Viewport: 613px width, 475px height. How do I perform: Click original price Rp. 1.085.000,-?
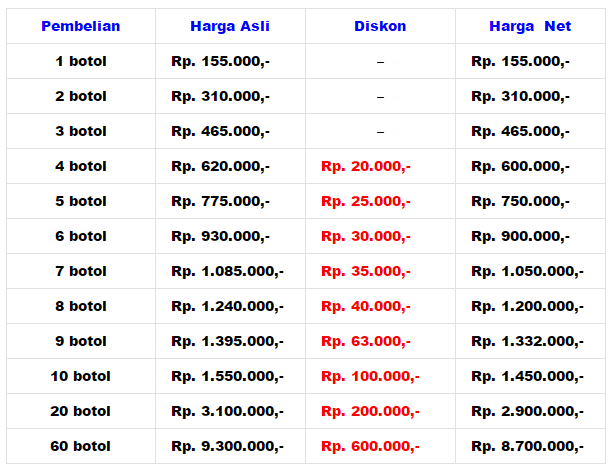[x=227, y=271]
